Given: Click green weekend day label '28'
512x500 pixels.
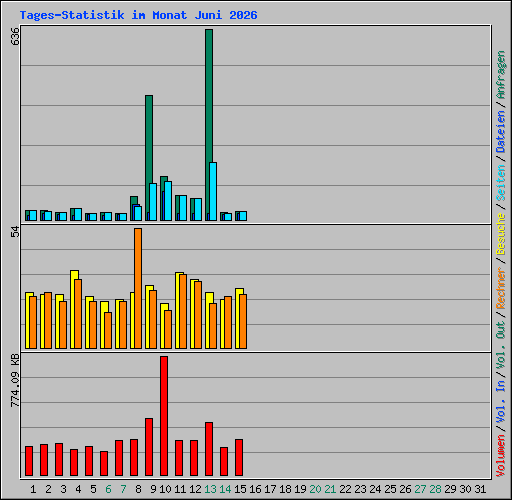Looking at the screenshot, I should 435,489.
